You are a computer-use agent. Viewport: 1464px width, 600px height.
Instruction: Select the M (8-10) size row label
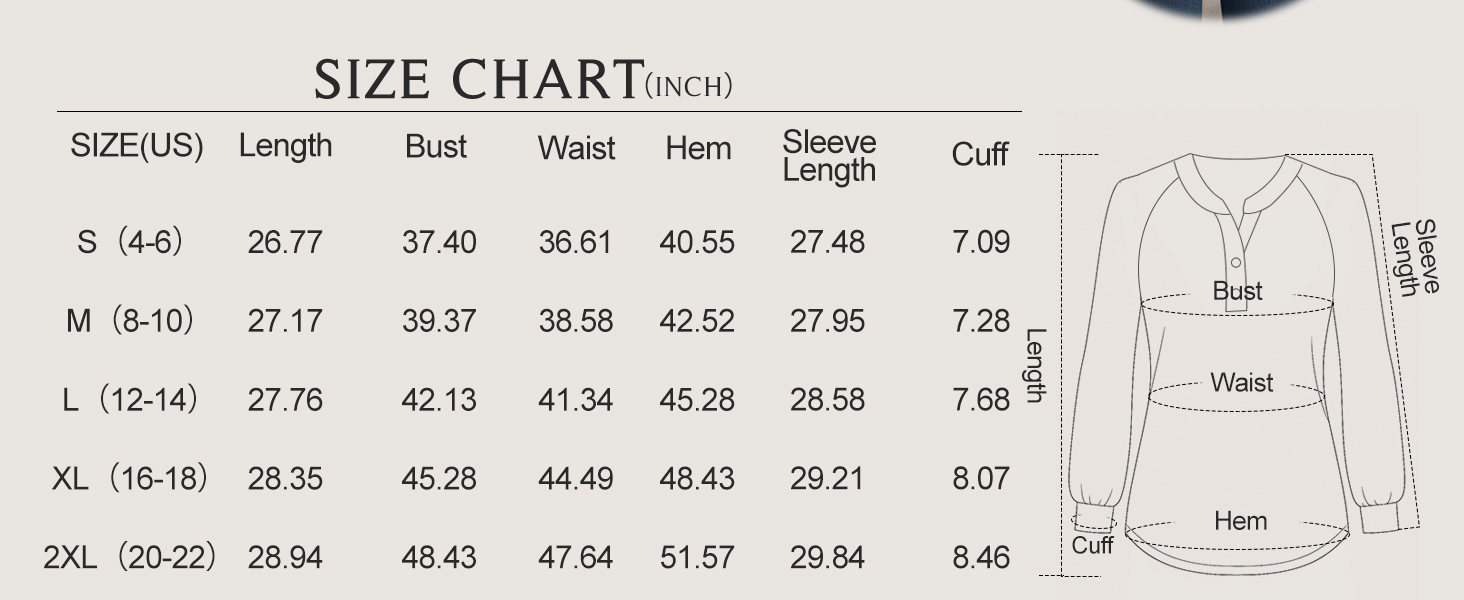coord(130,321)
